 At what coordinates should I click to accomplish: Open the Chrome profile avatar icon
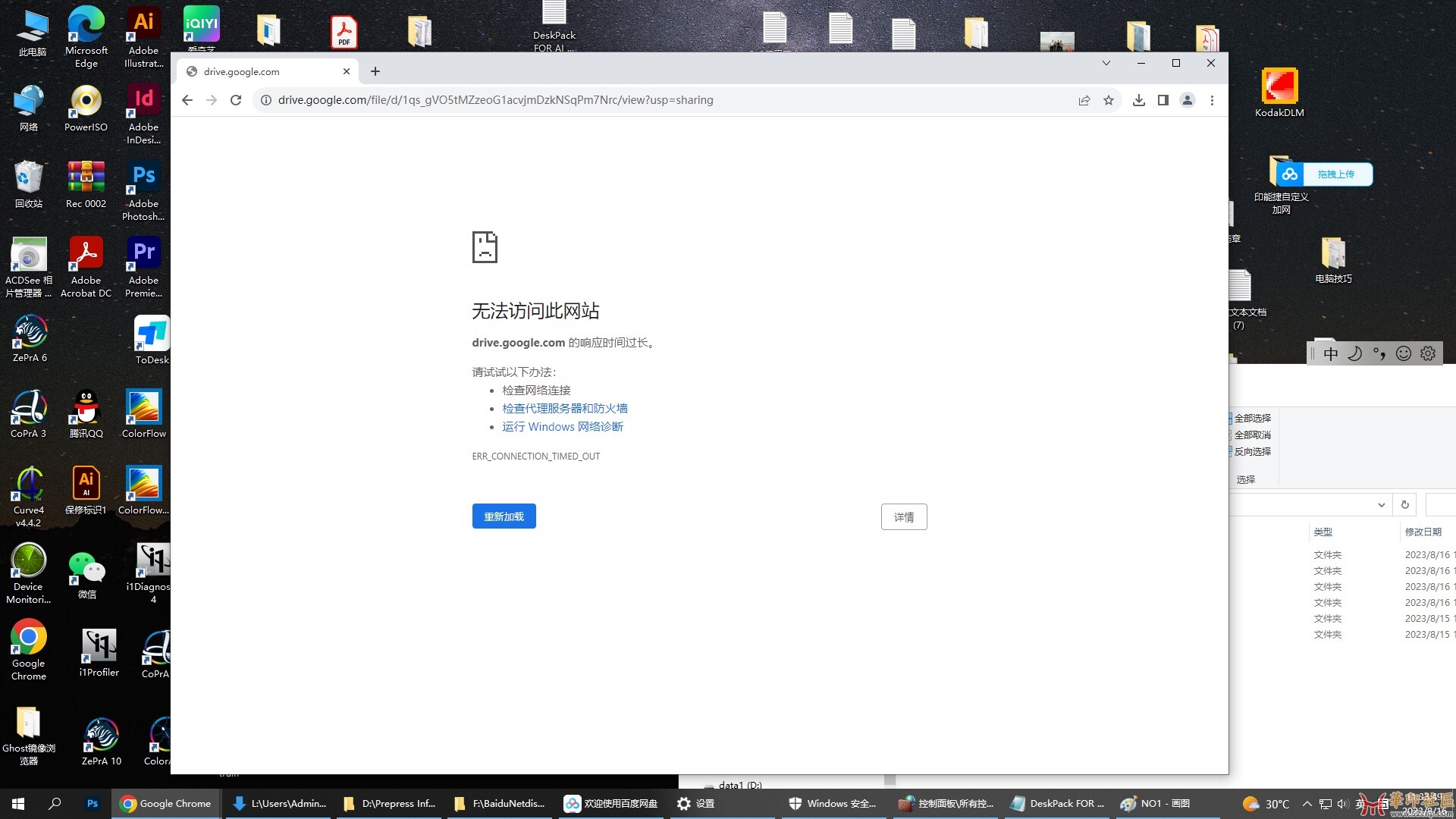[1188, 100]
